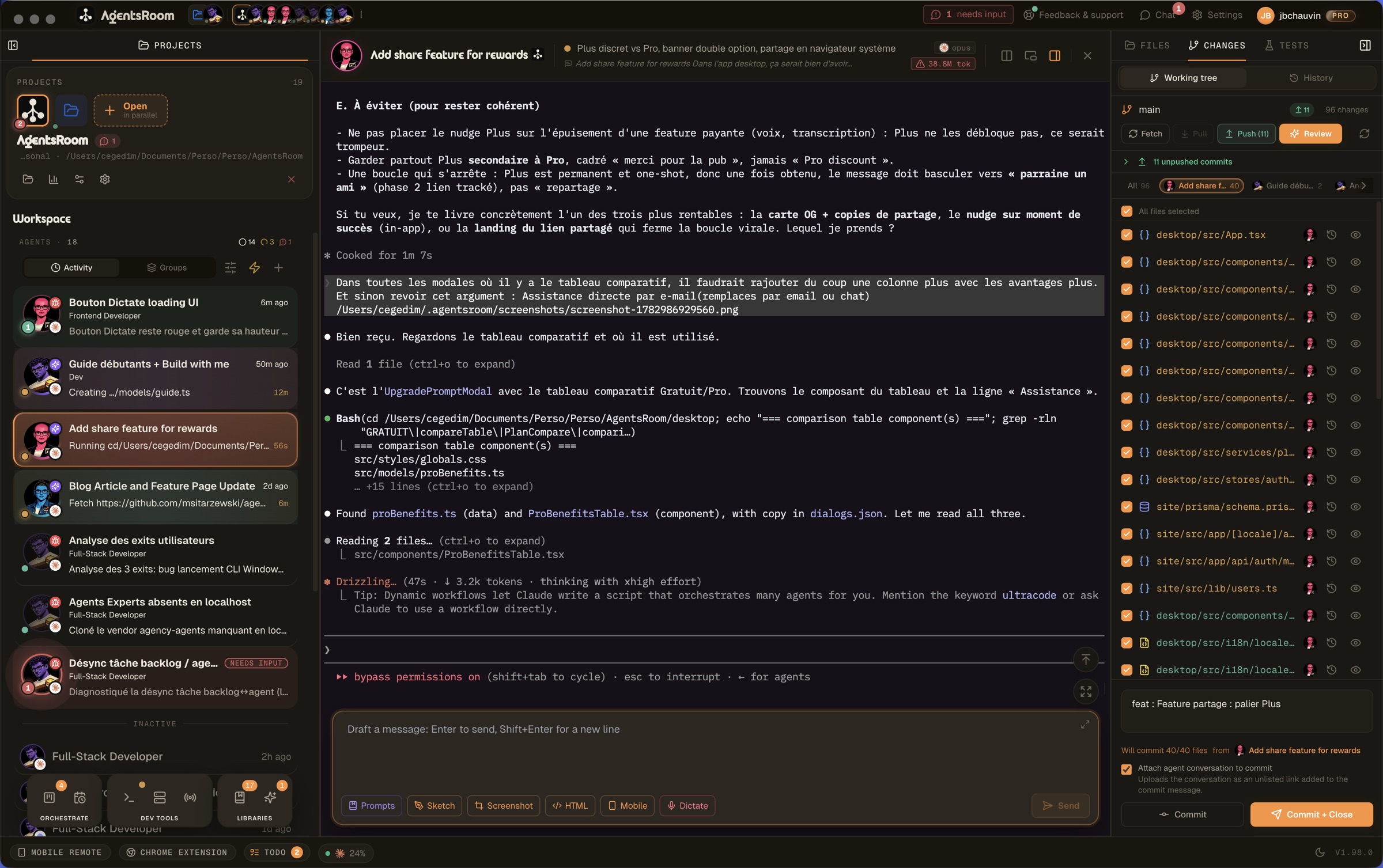Image resolution: width=1383 pixels, height=868 pixels.
Task: Open the opus model selector
Action: point(954,48)
